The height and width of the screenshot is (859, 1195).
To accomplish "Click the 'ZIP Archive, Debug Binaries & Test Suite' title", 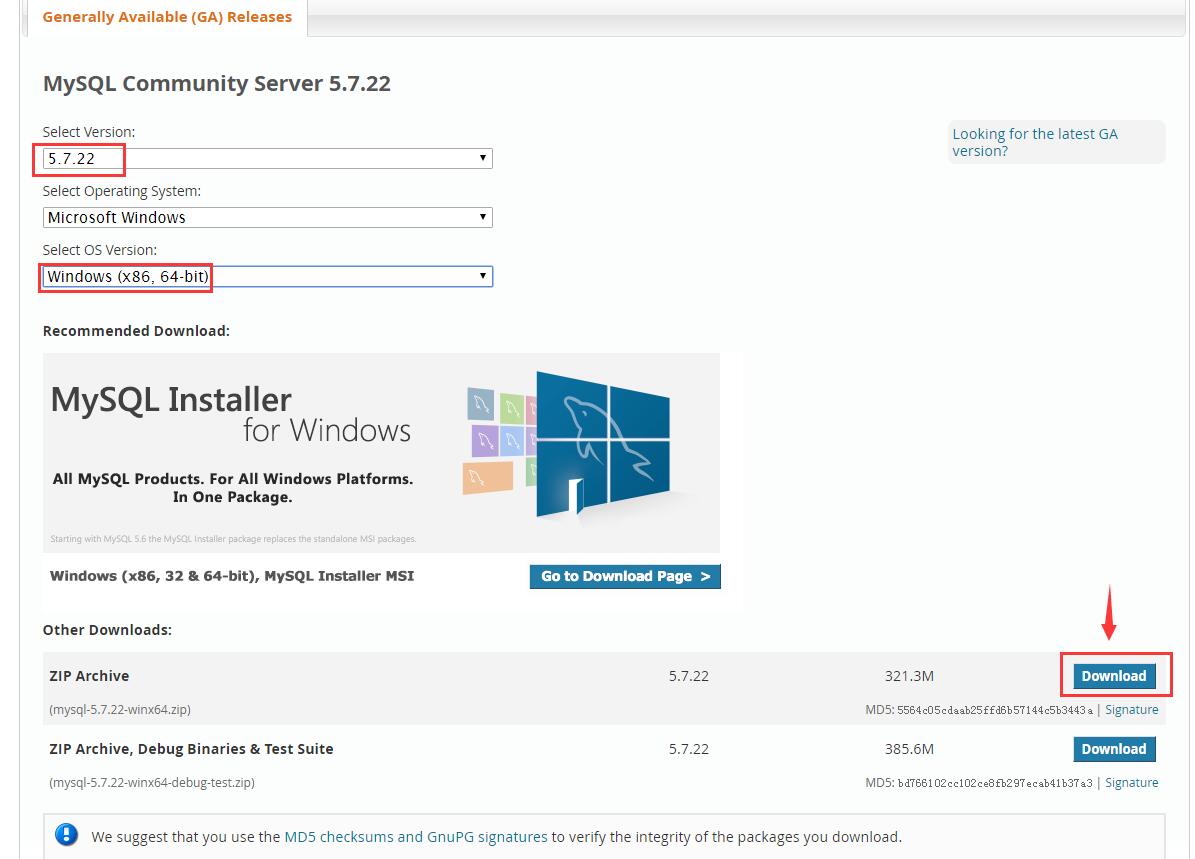I will [x=191, y=749].
